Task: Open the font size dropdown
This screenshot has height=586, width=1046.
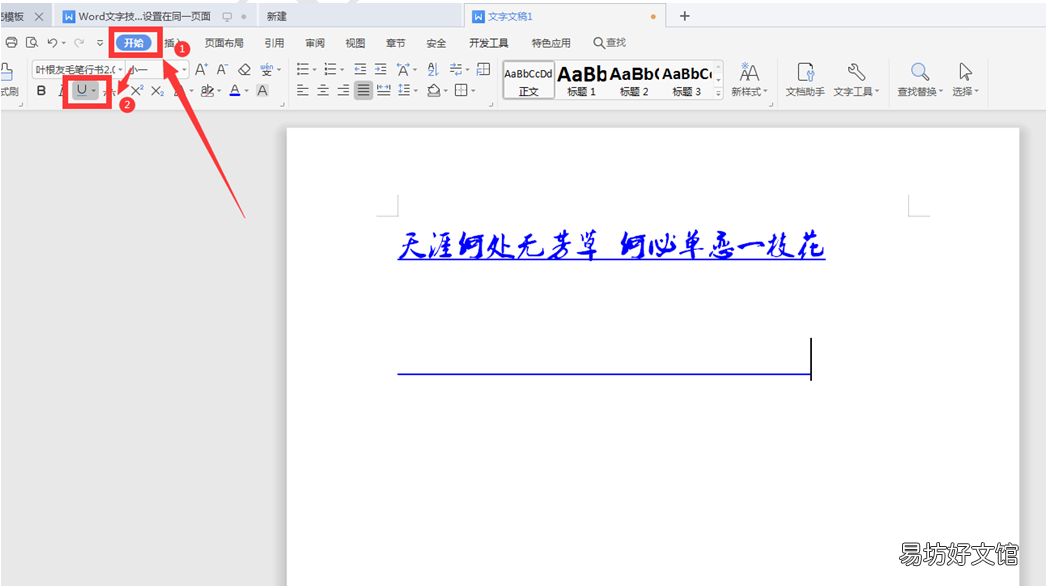Action: tap(184, 69)
